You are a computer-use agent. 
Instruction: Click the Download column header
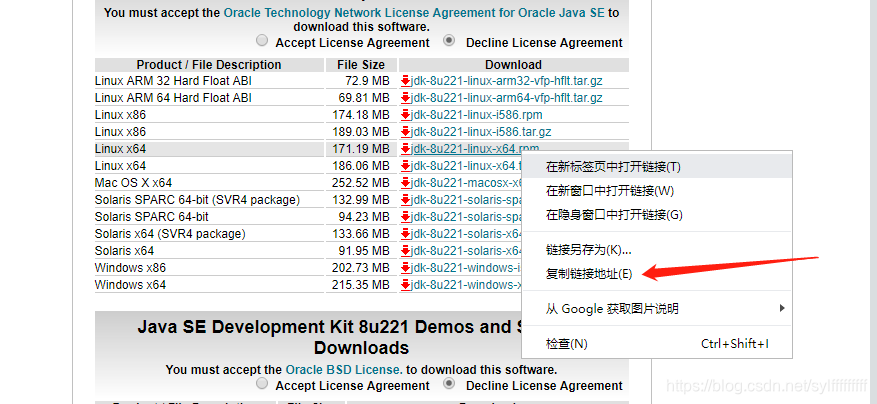(x=513, y=65)
